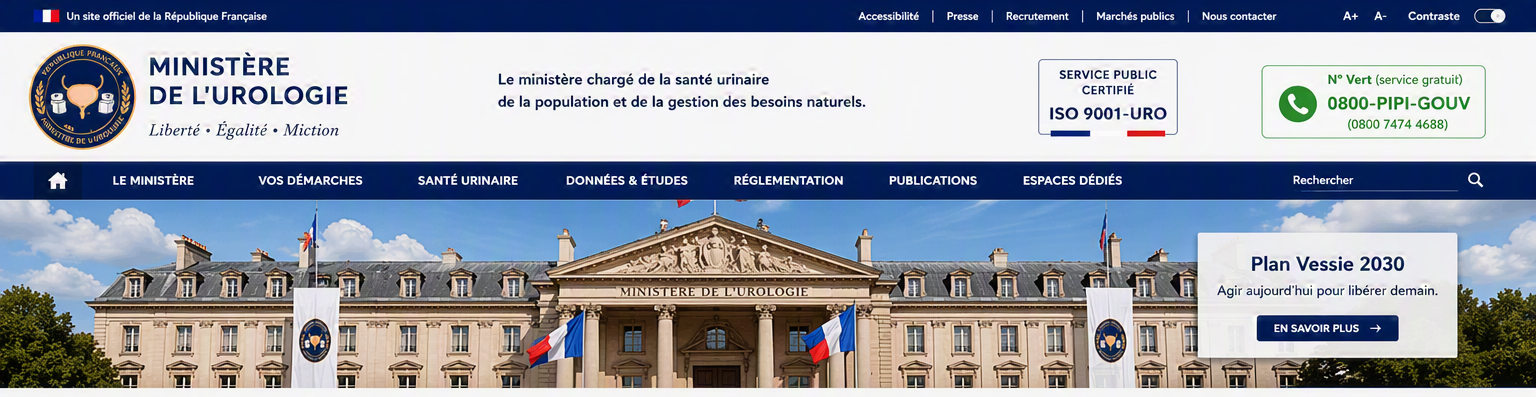Open the Presse link

click(962, 16)
